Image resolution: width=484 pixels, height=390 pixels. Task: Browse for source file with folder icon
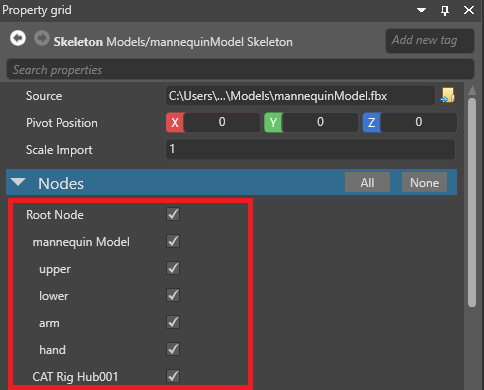pos(448,96)
